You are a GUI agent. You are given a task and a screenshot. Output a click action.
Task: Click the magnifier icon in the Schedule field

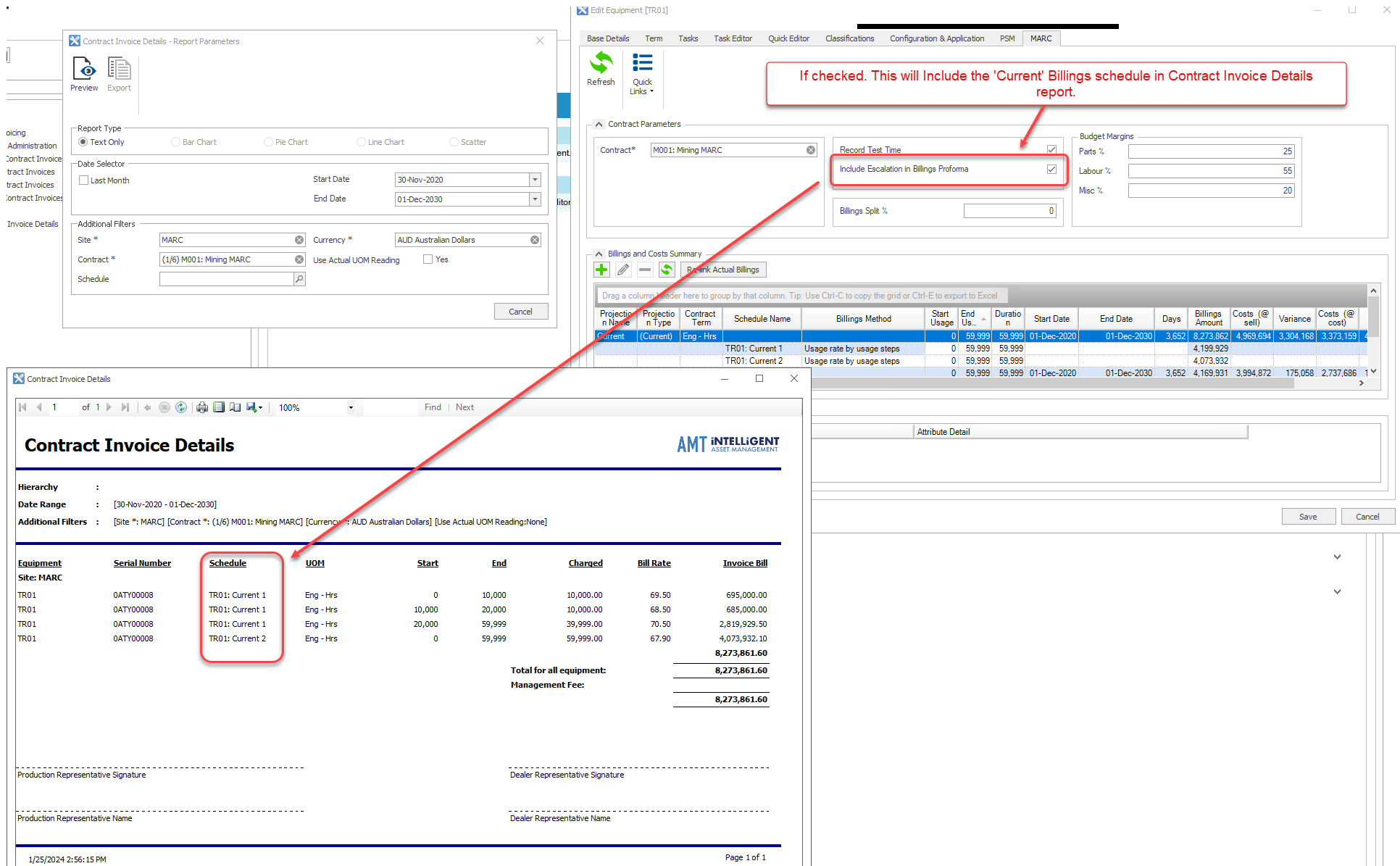click(298, 278)
